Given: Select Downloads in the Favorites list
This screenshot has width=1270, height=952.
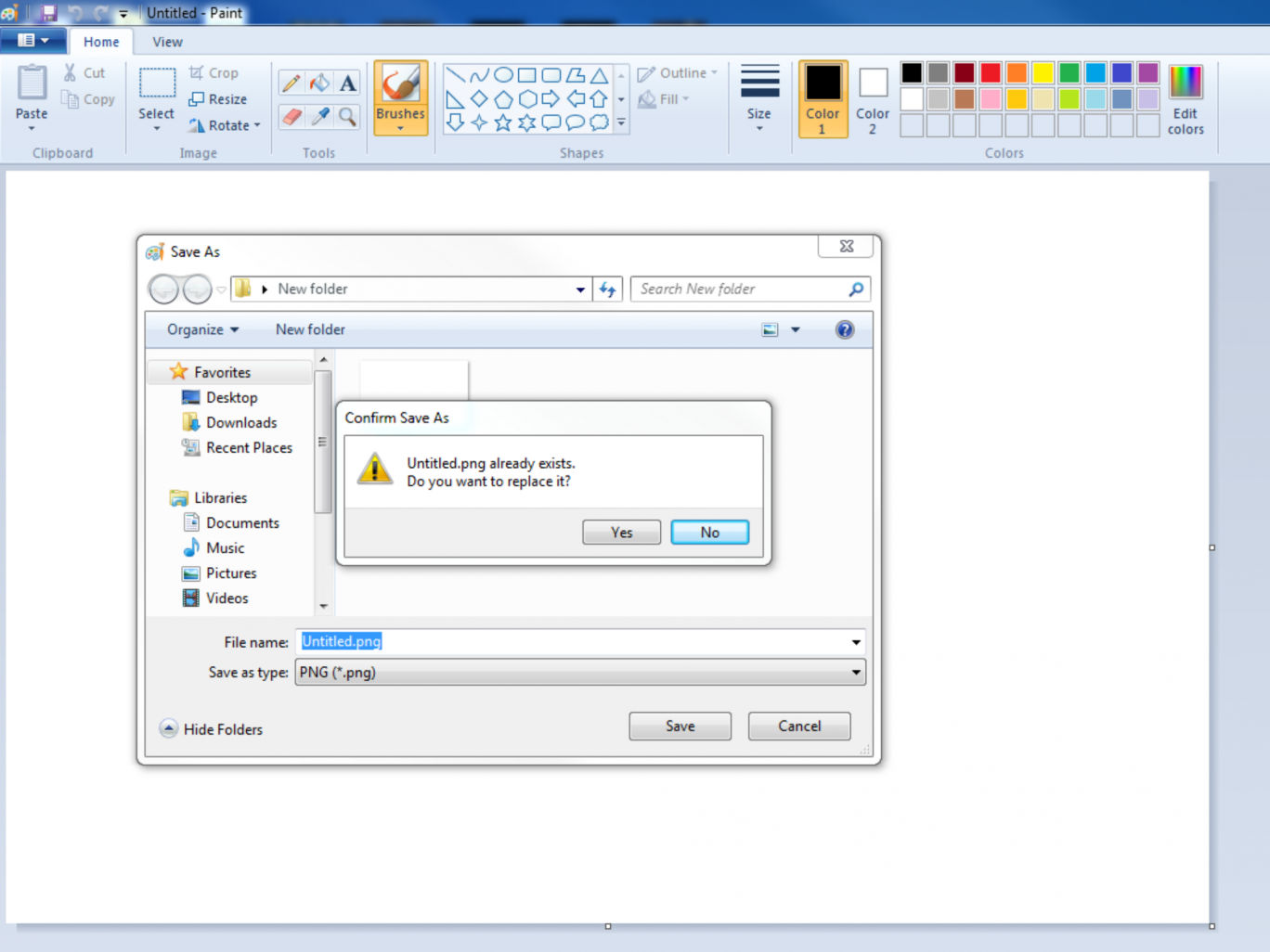Looking at the screenshot, I should 240,423.
